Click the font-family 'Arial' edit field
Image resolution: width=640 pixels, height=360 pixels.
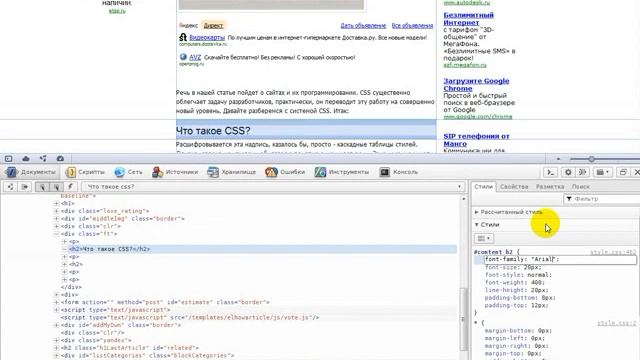560,260
